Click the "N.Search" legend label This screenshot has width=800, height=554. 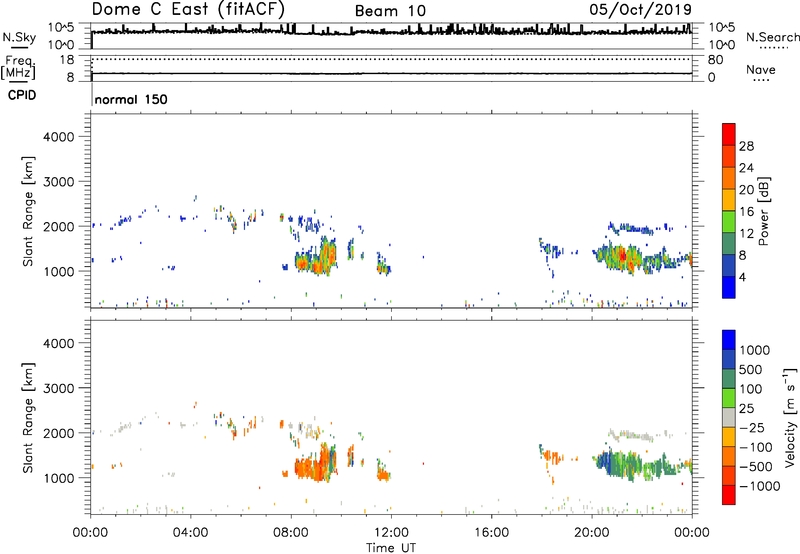[772, 37]
